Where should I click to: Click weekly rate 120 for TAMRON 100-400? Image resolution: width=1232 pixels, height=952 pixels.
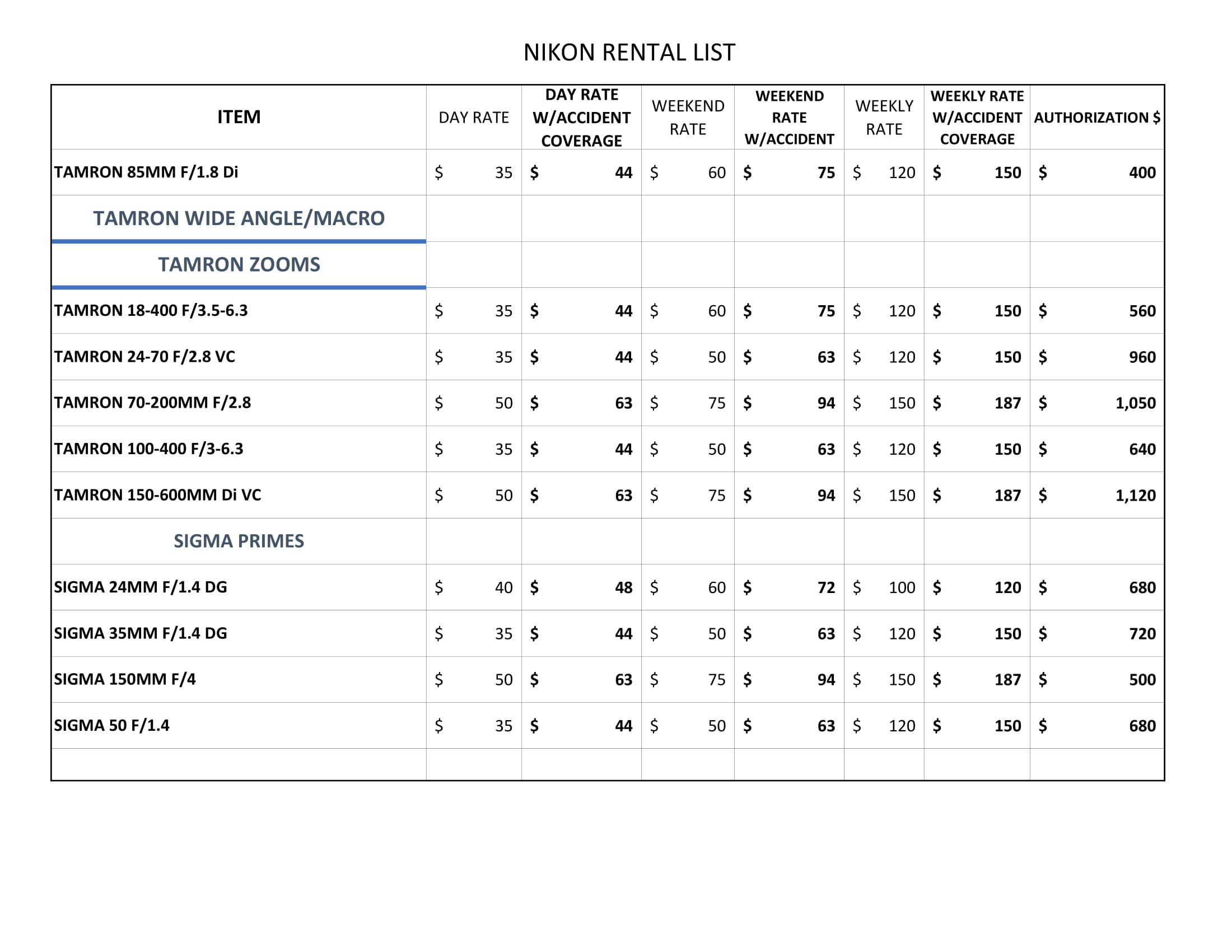(902, 450)
